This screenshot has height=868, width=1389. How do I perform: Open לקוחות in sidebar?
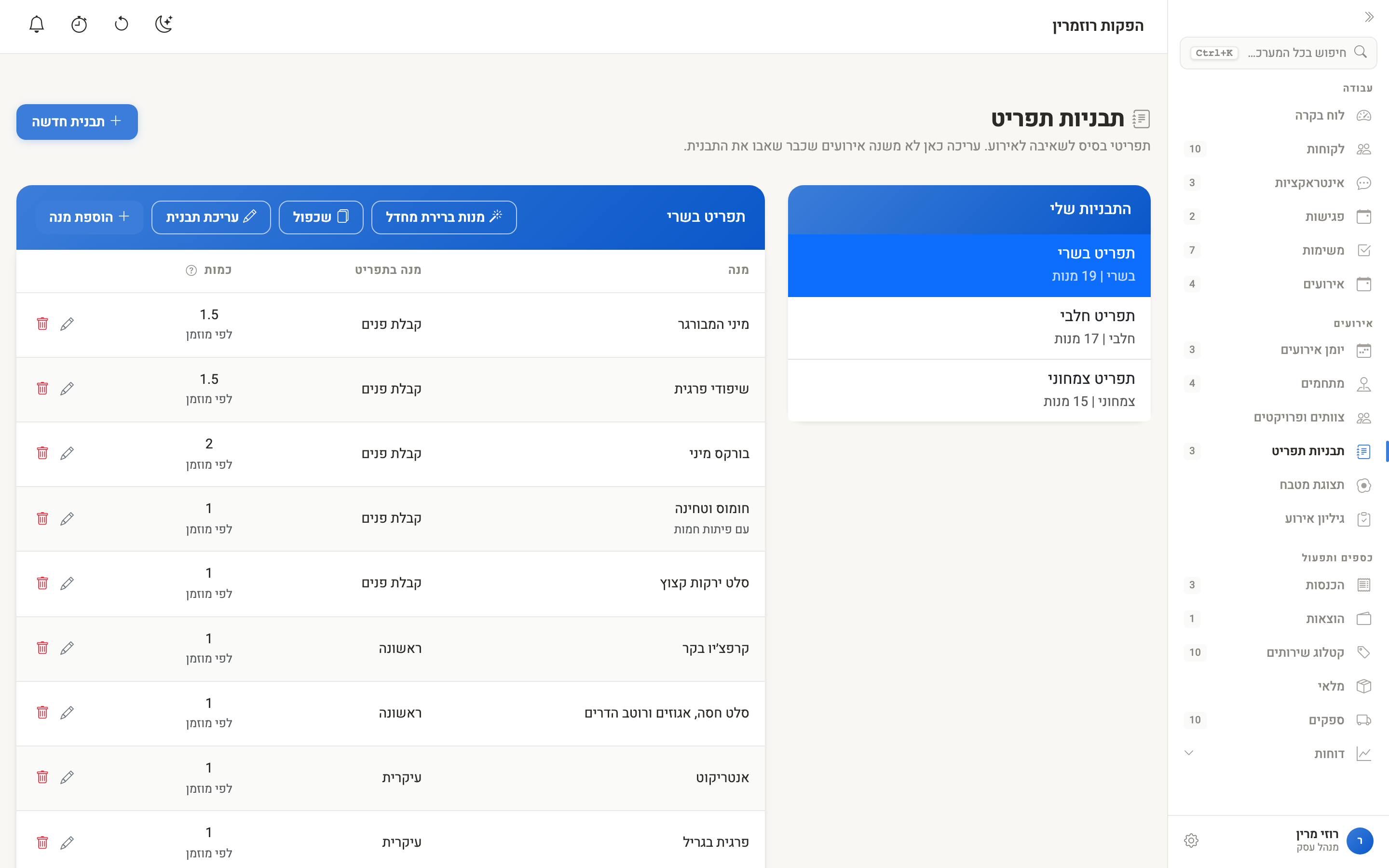click(x=1278, y=149)
